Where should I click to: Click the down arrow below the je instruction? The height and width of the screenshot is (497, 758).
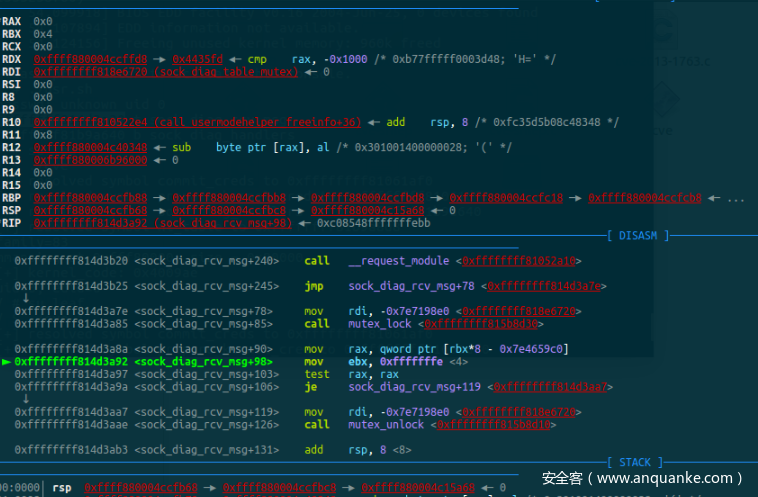(x=25, y=399)
